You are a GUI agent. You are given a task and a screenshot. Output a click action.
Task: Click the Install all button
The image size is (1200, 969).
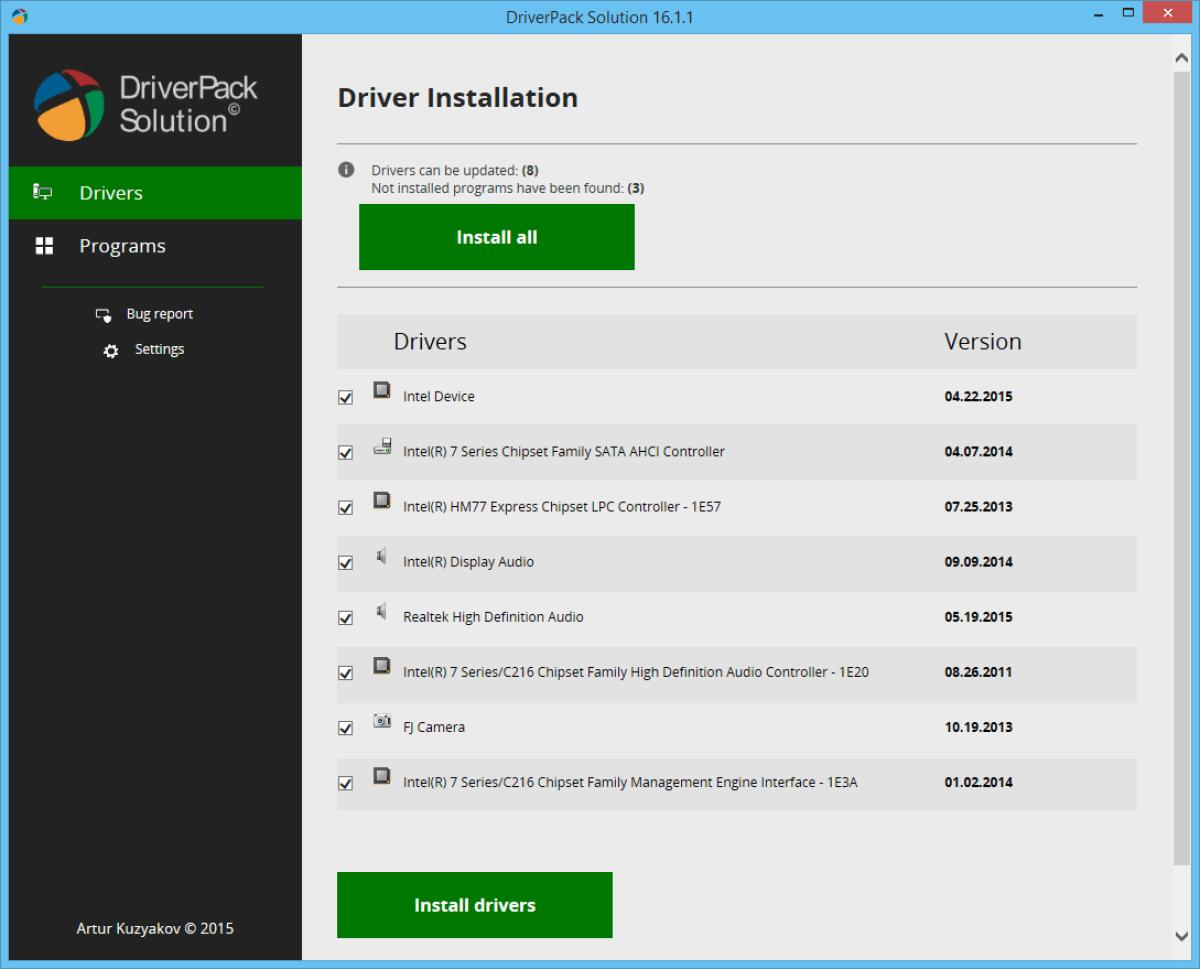coord(496,237)
